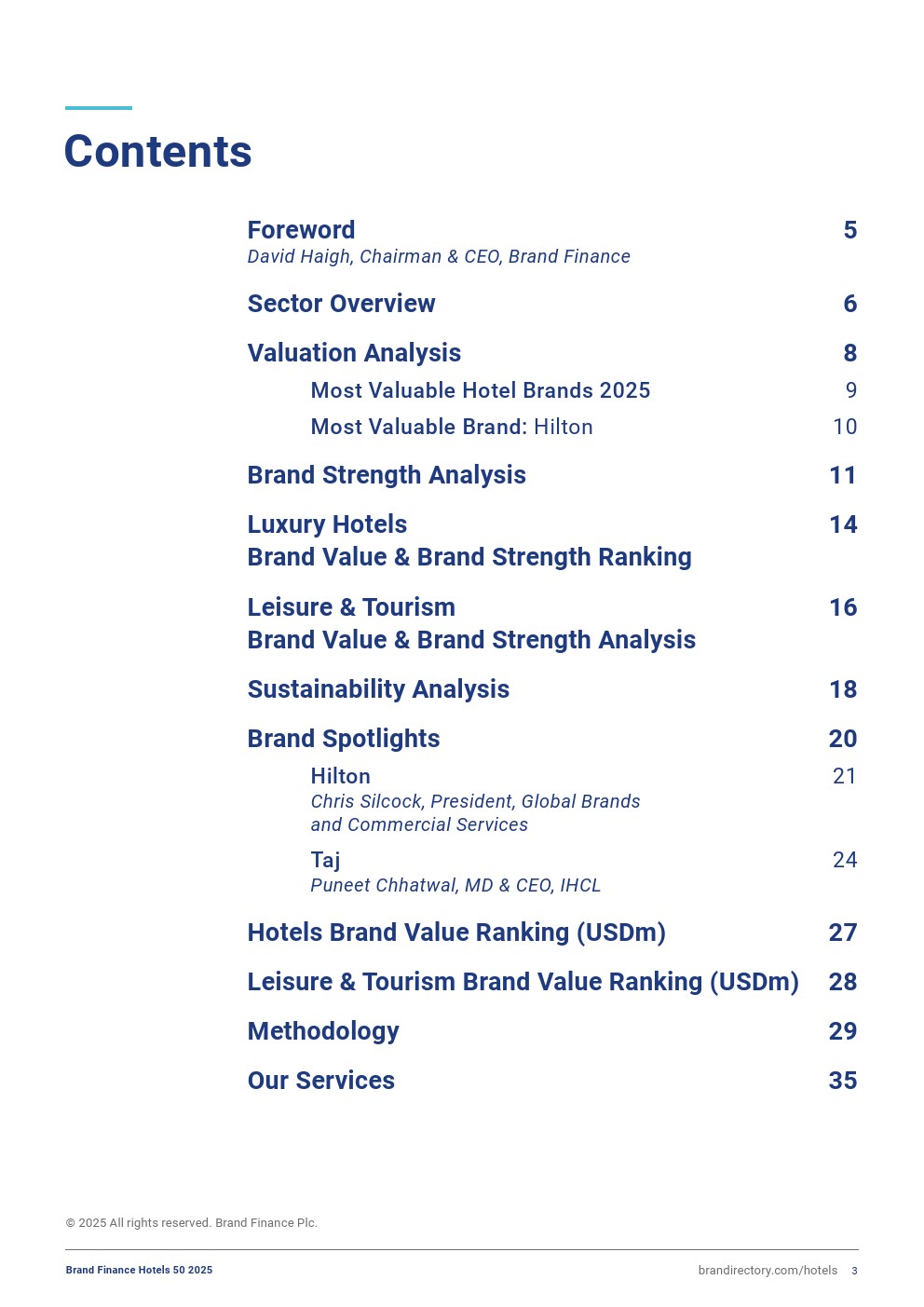Open the Sustainability Analysis entry

point(378,689)
